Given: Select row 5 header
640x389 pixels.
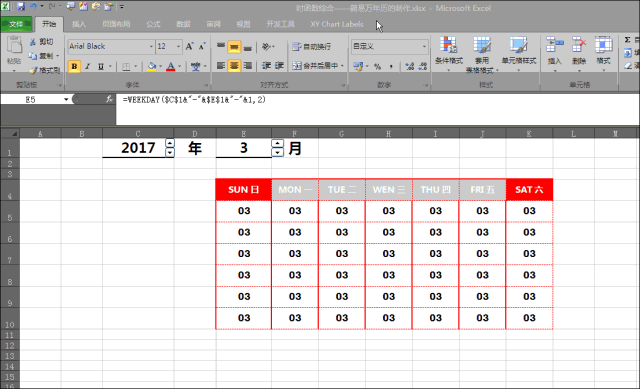Looking at the screenshot, I should pyautogui.click(x=10, y=211).
